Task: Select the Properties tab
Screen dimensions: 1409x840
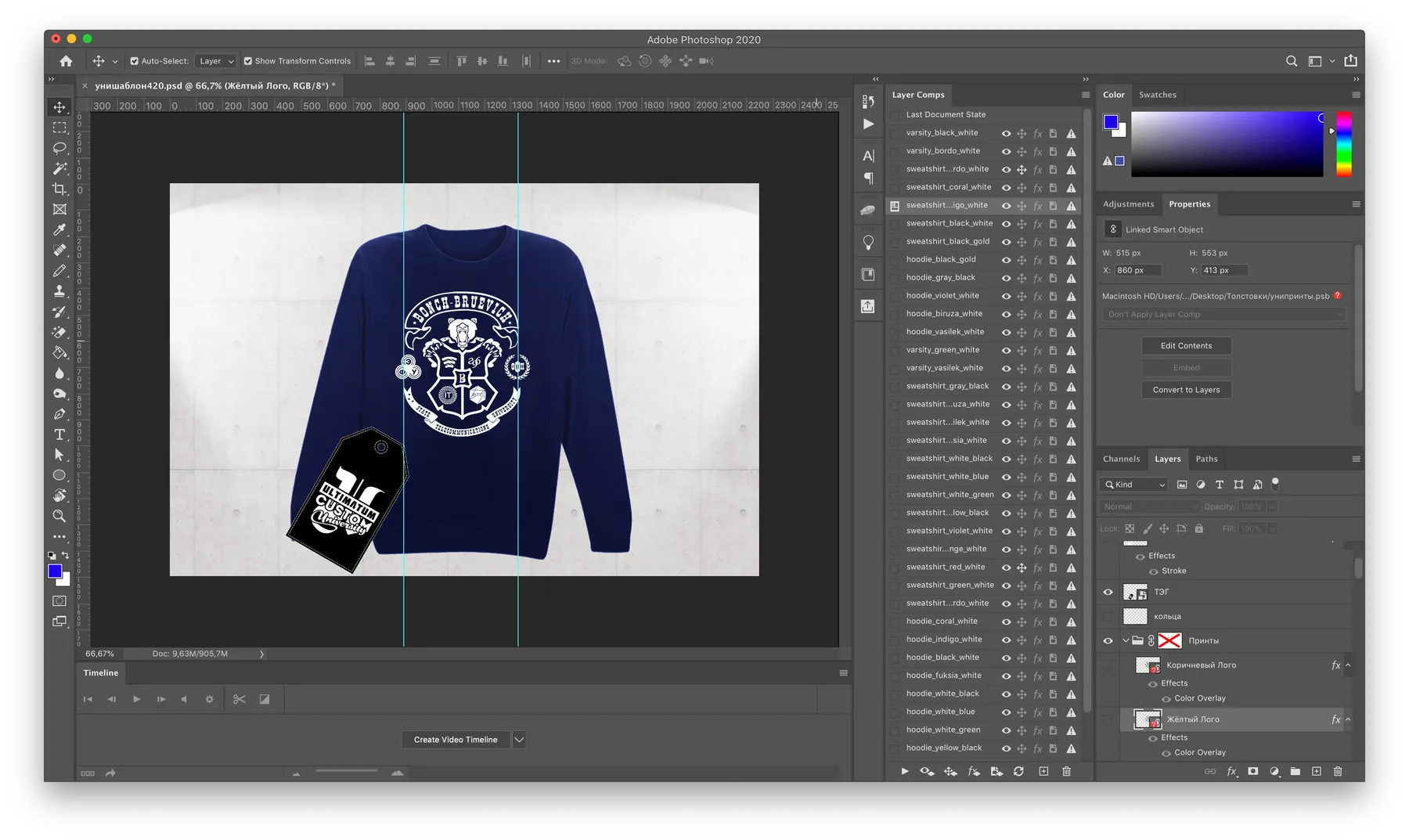Action: pos(1189,204)
